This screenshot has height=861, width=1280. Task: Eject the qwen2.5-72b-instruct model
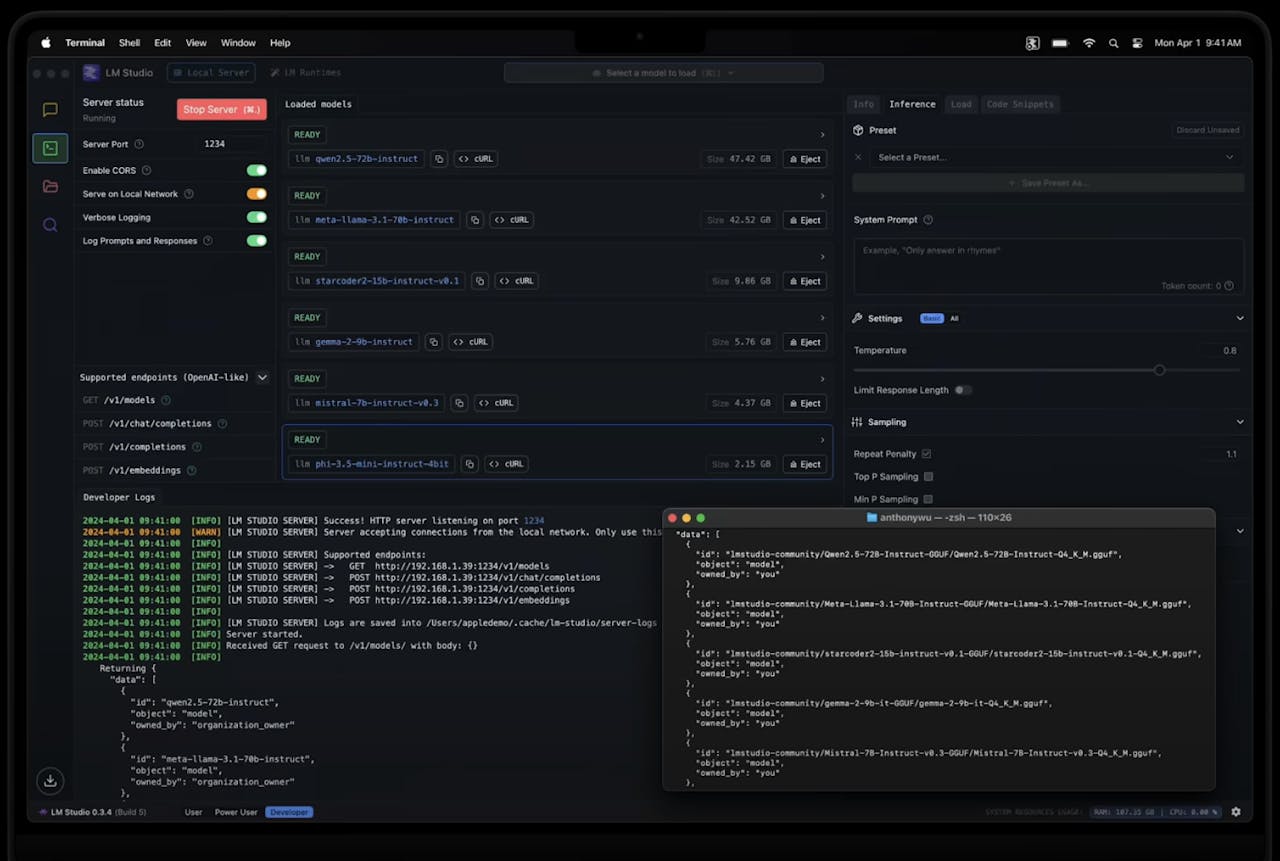click(x=804, y=159)
